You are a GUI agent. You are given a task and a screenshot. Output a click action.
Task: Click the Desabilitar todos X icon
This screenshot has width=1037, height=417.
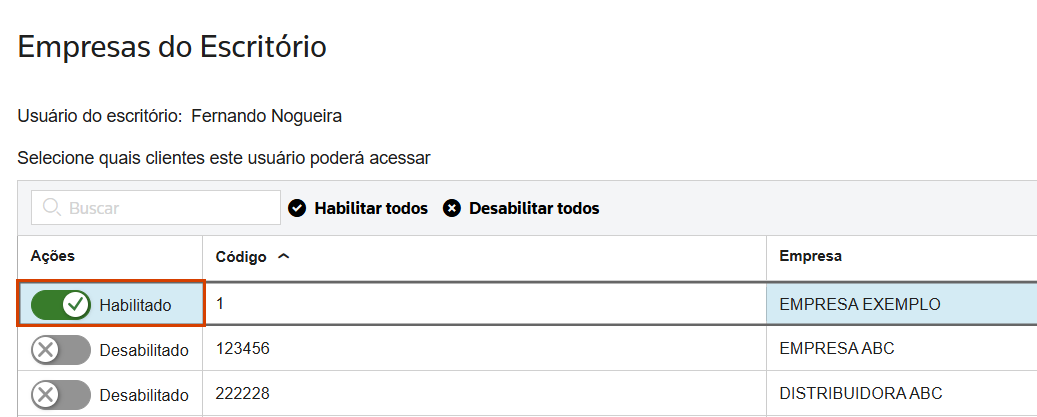[x=452, y=208]
